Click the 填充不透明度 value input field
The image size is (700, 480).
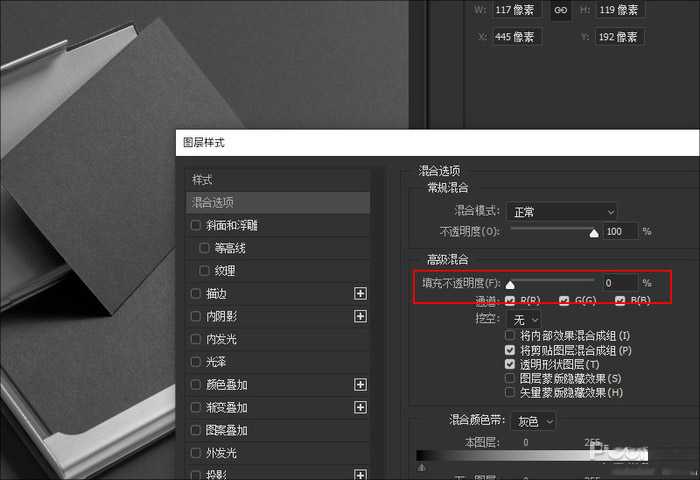[x=619, y=283]
